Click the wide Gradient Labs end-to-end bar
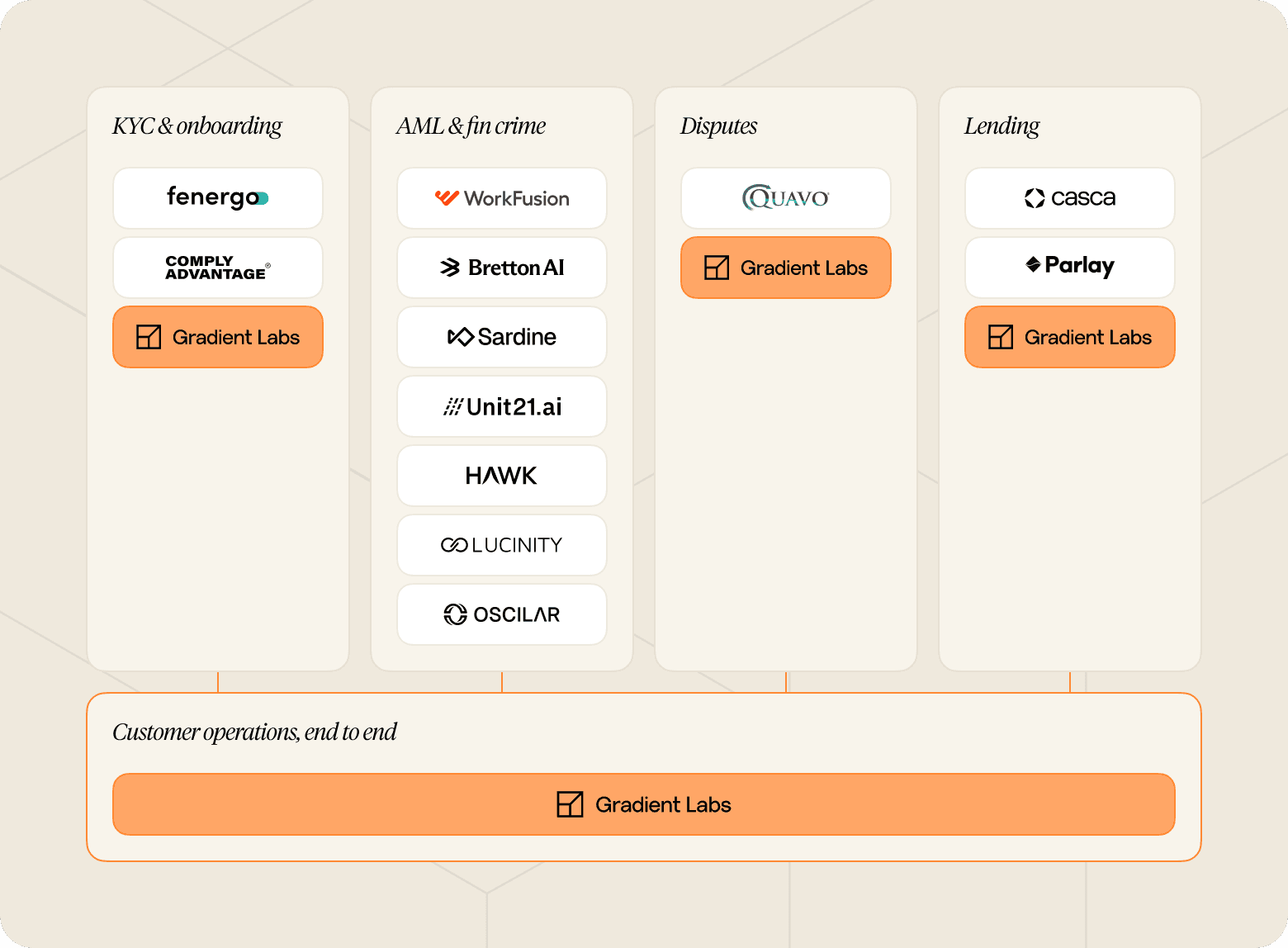 [x=644, y=804]
